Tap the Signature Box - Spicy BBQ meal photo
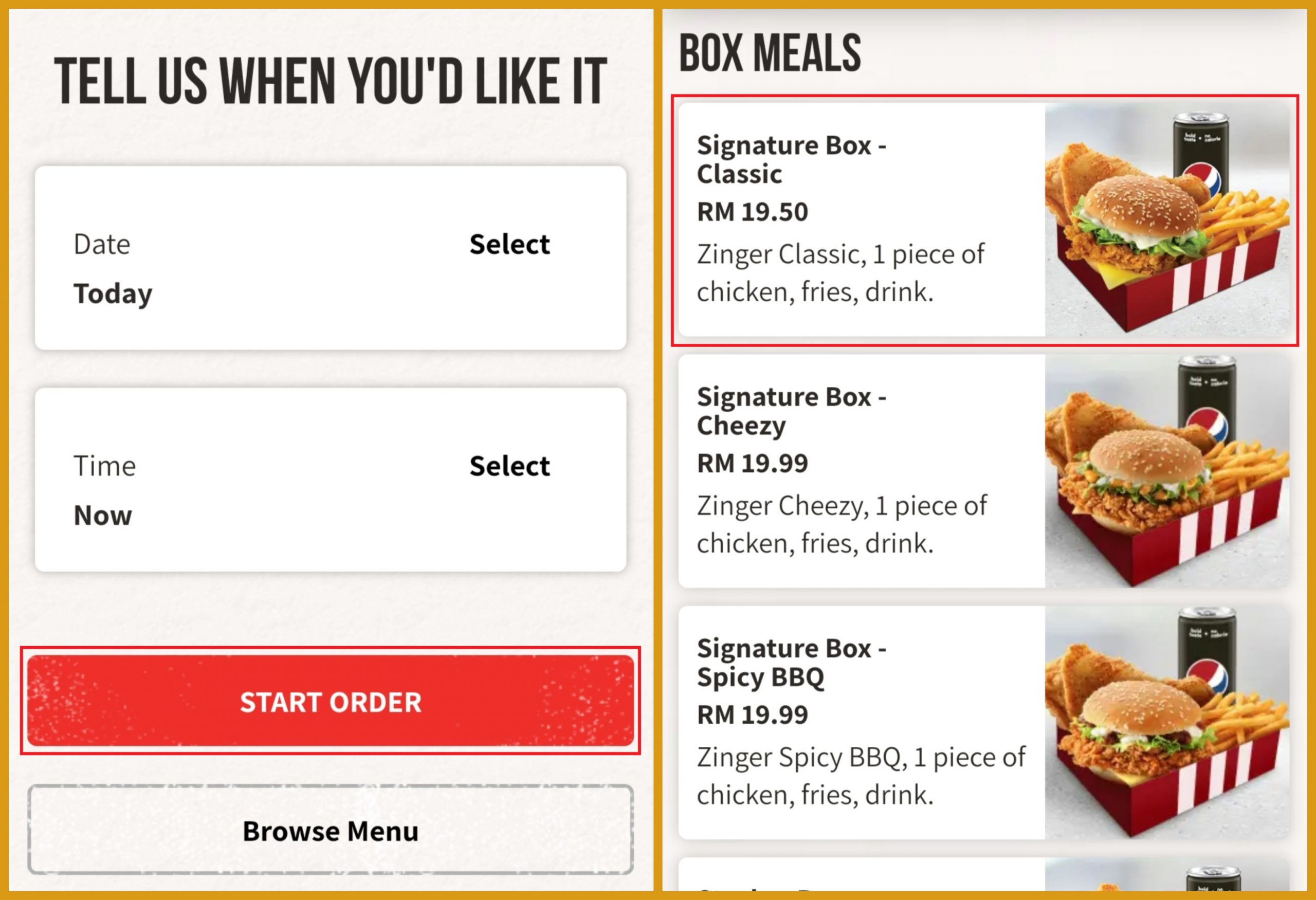Screen dimensions: 1316x900 (x=1166, y=723)
